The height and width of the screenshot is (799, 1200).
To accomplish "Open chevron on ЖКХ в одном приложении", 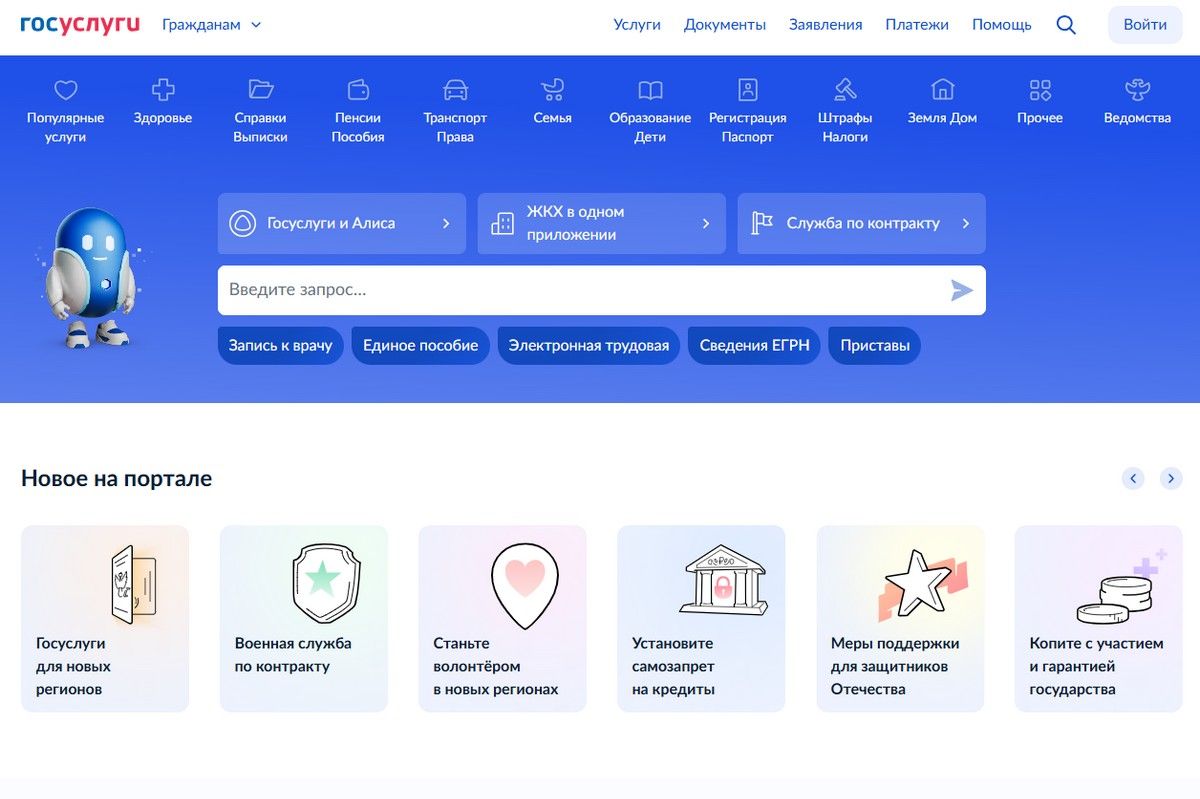I will pyautogui.click(x=706, y=223).
